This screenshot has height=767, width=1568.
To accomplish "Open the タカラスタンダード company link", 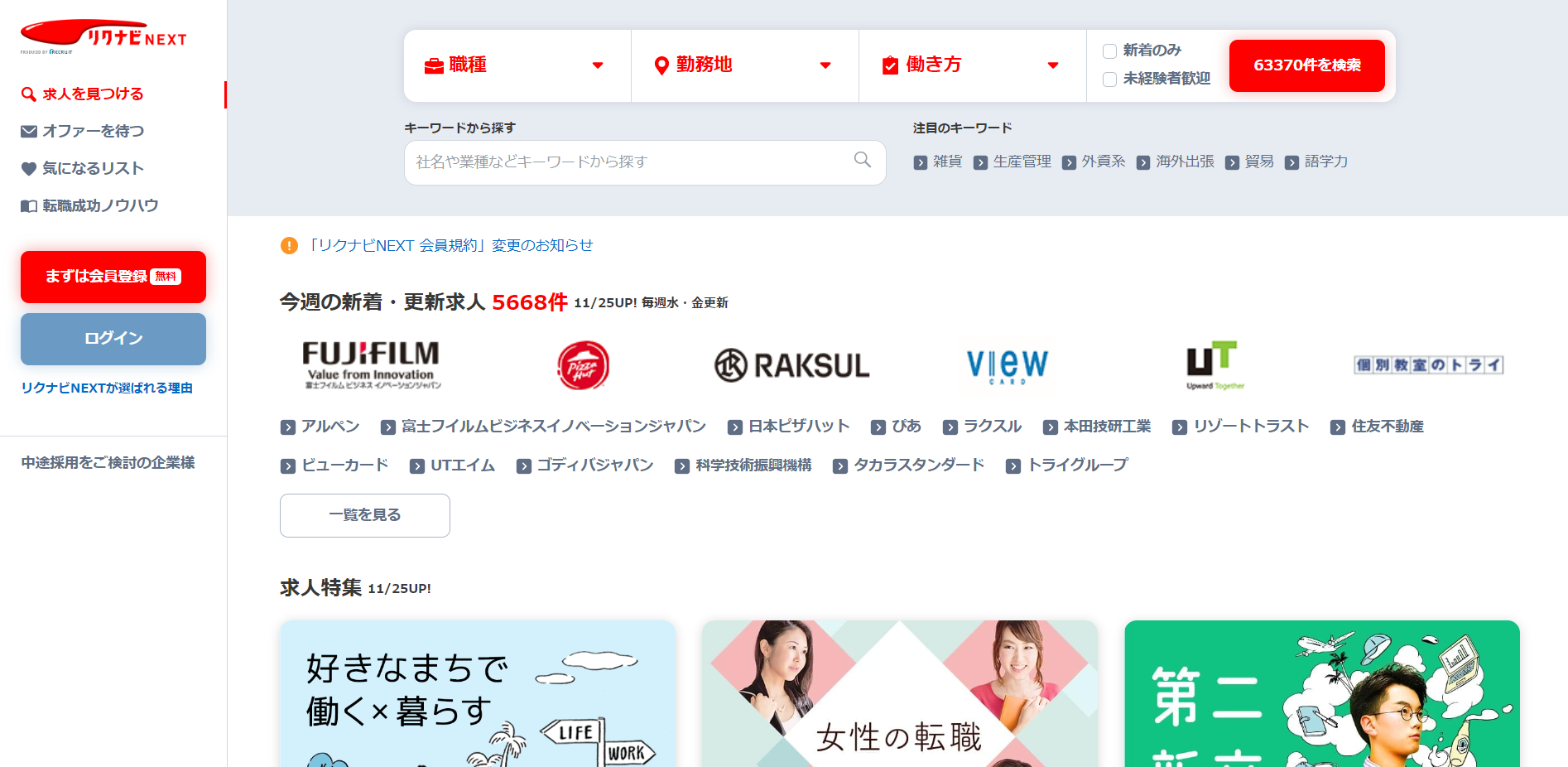I will [x=919, y=466].
